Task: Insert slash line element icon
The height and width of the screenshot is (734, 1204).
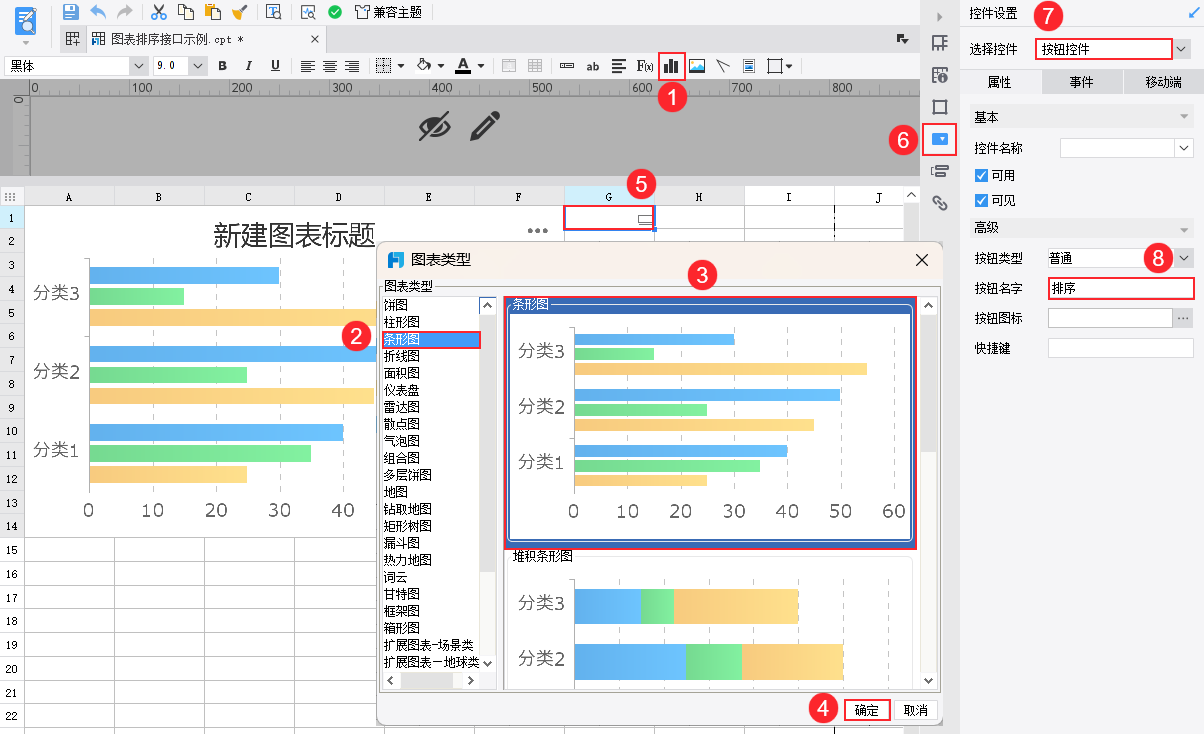Action: click(x=723, y=66)
